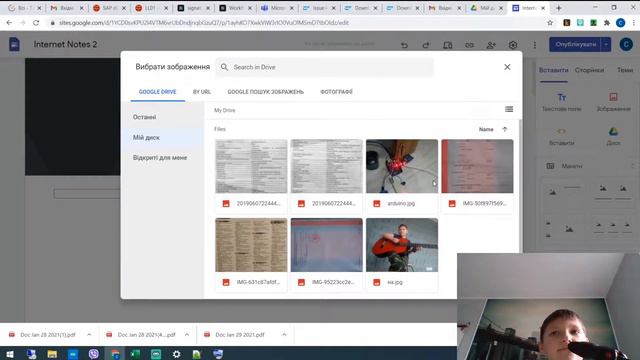Expand the publish options dropdown arrow

[606, 44]
